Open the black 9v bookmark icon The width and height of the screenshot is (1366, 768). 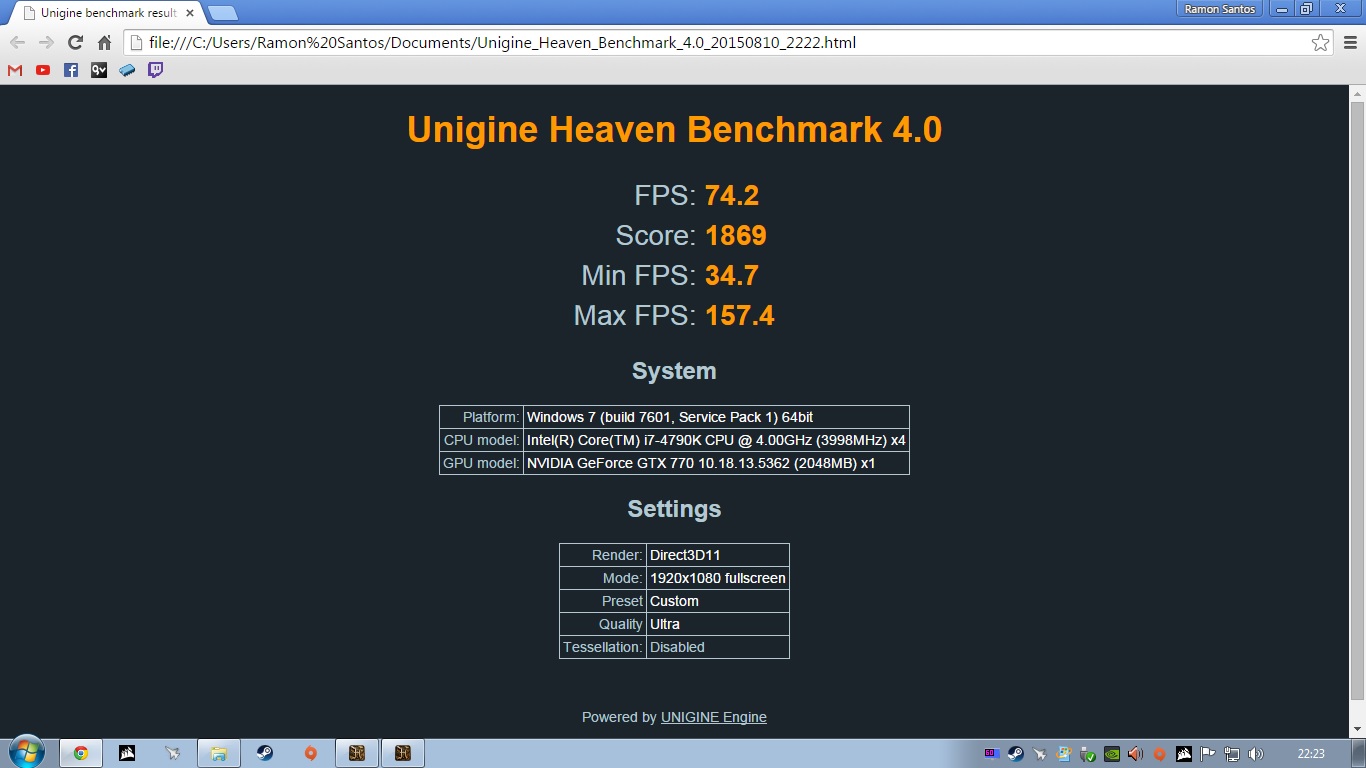[x=99, y=70]
